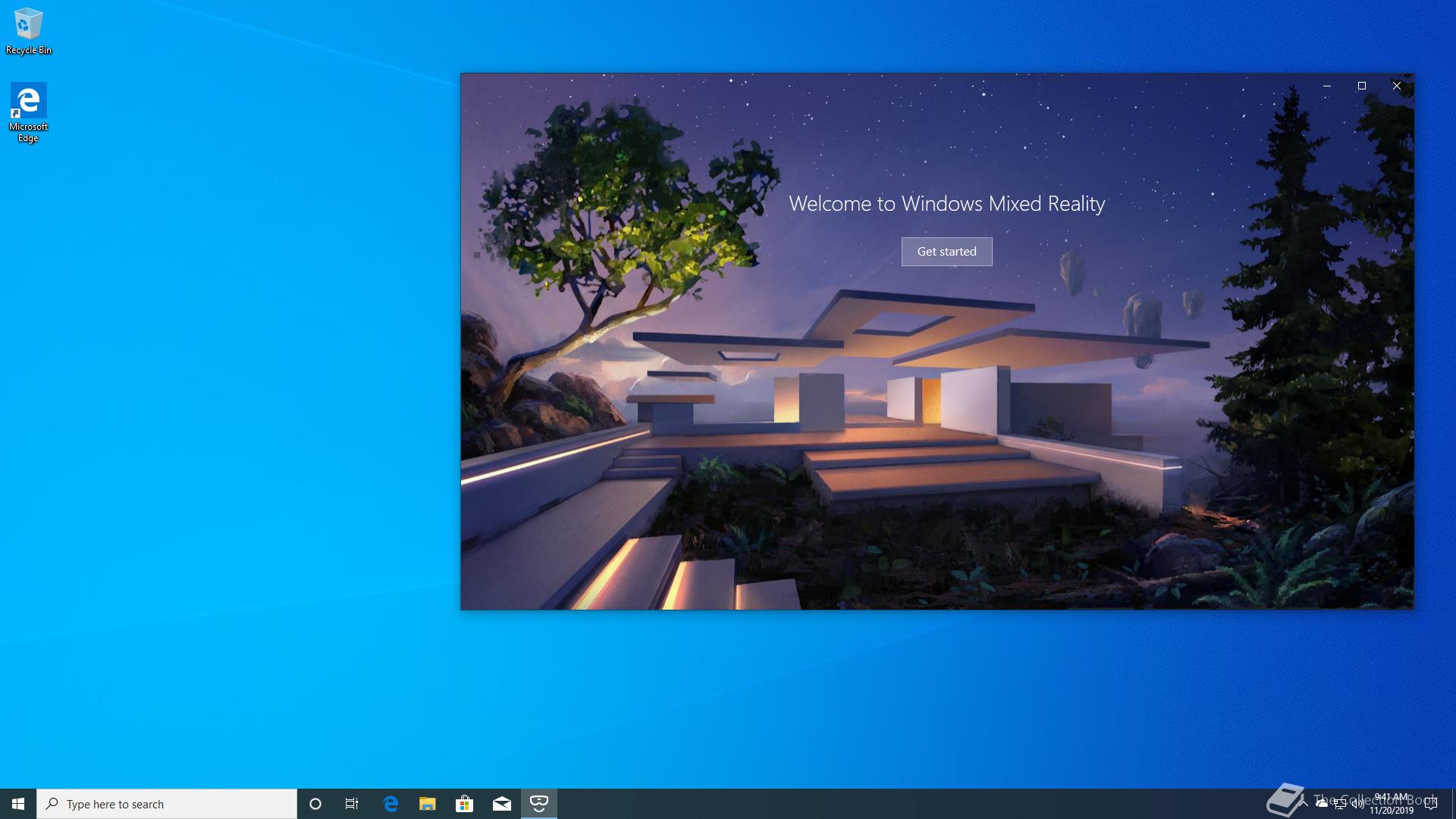The width and height of the screenshot is (1456, 819).
Task: Open the volume speaker tray icon
Action: 1358,804
